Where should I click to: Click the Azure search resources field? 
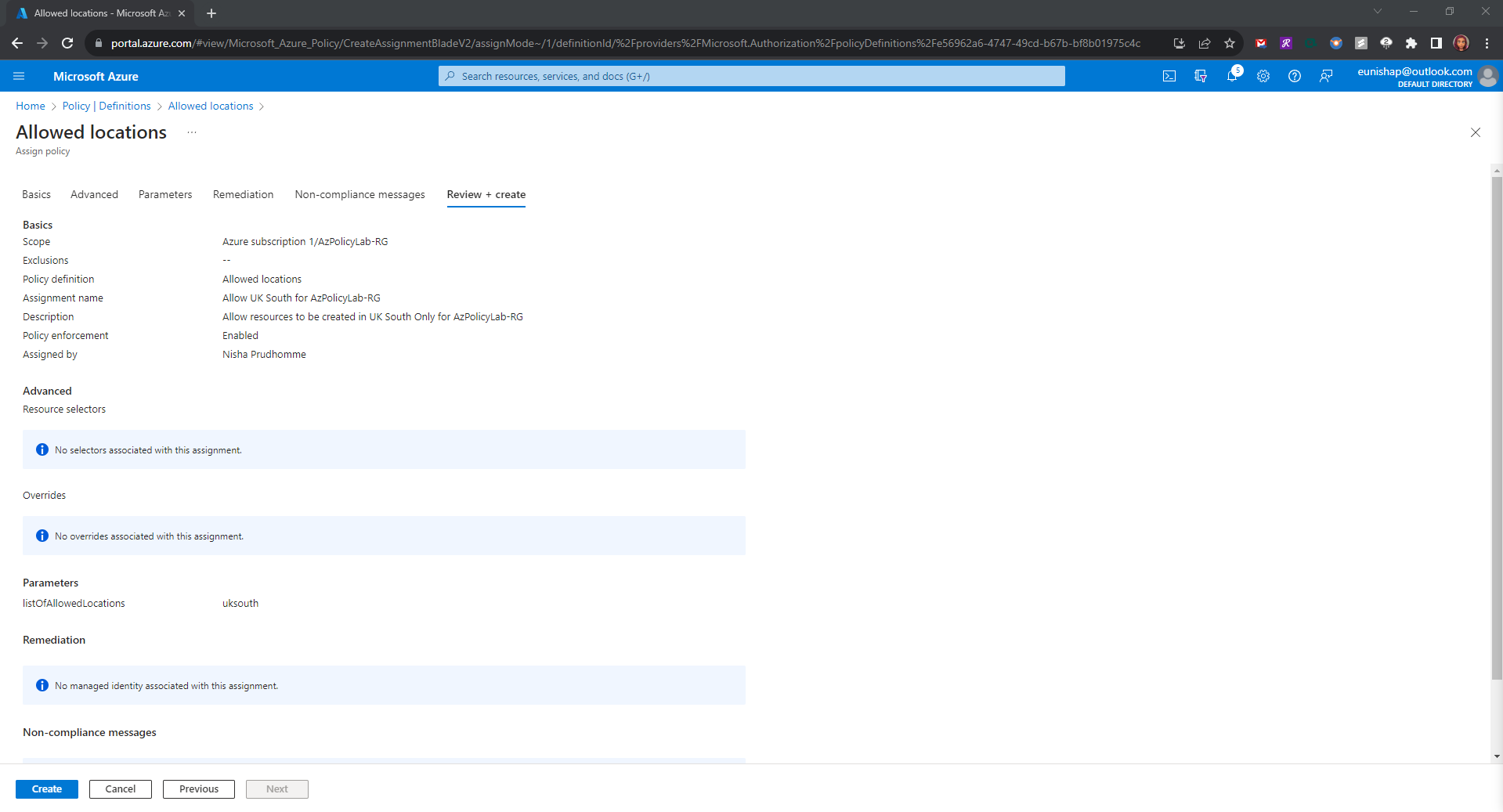751,76
